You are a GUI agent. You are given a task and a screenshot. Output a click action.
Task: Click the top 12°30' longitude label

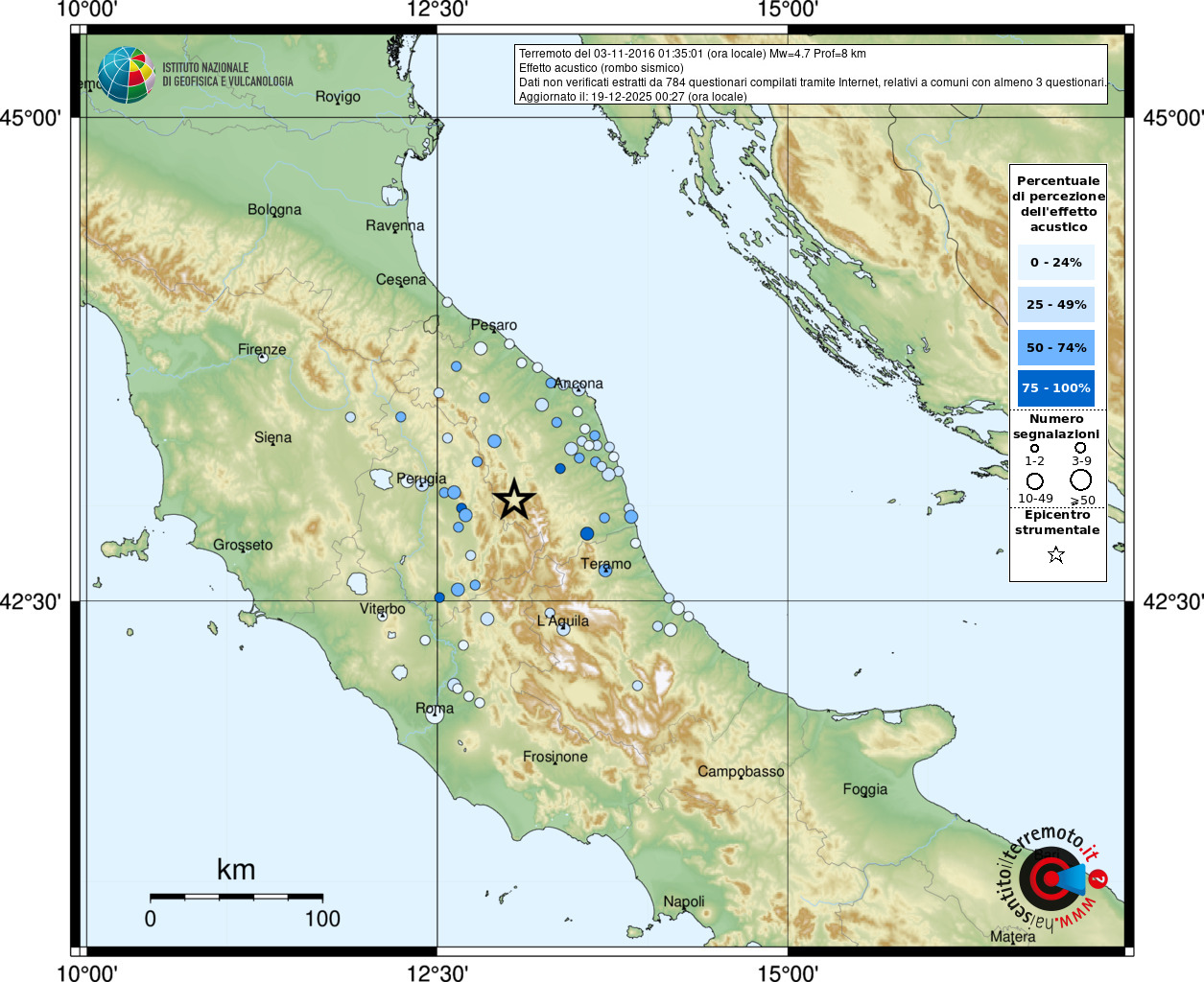(x=437, y=10)
